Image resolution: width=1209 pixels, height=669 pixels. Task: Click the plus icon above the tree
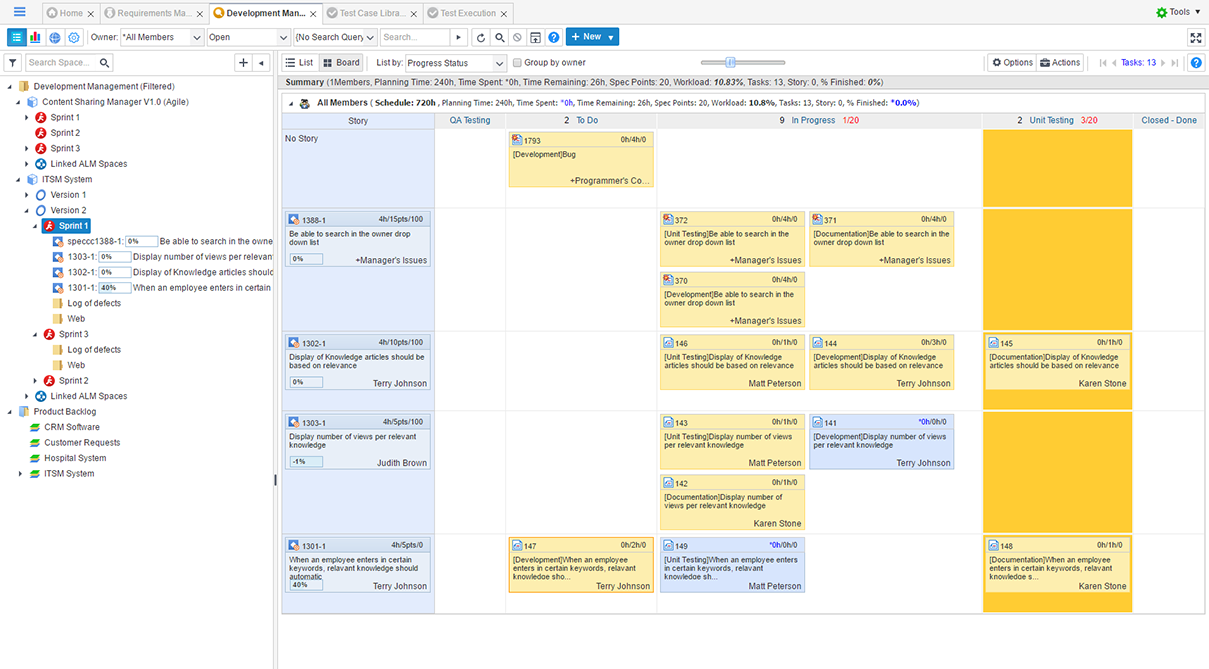[243, 63]
